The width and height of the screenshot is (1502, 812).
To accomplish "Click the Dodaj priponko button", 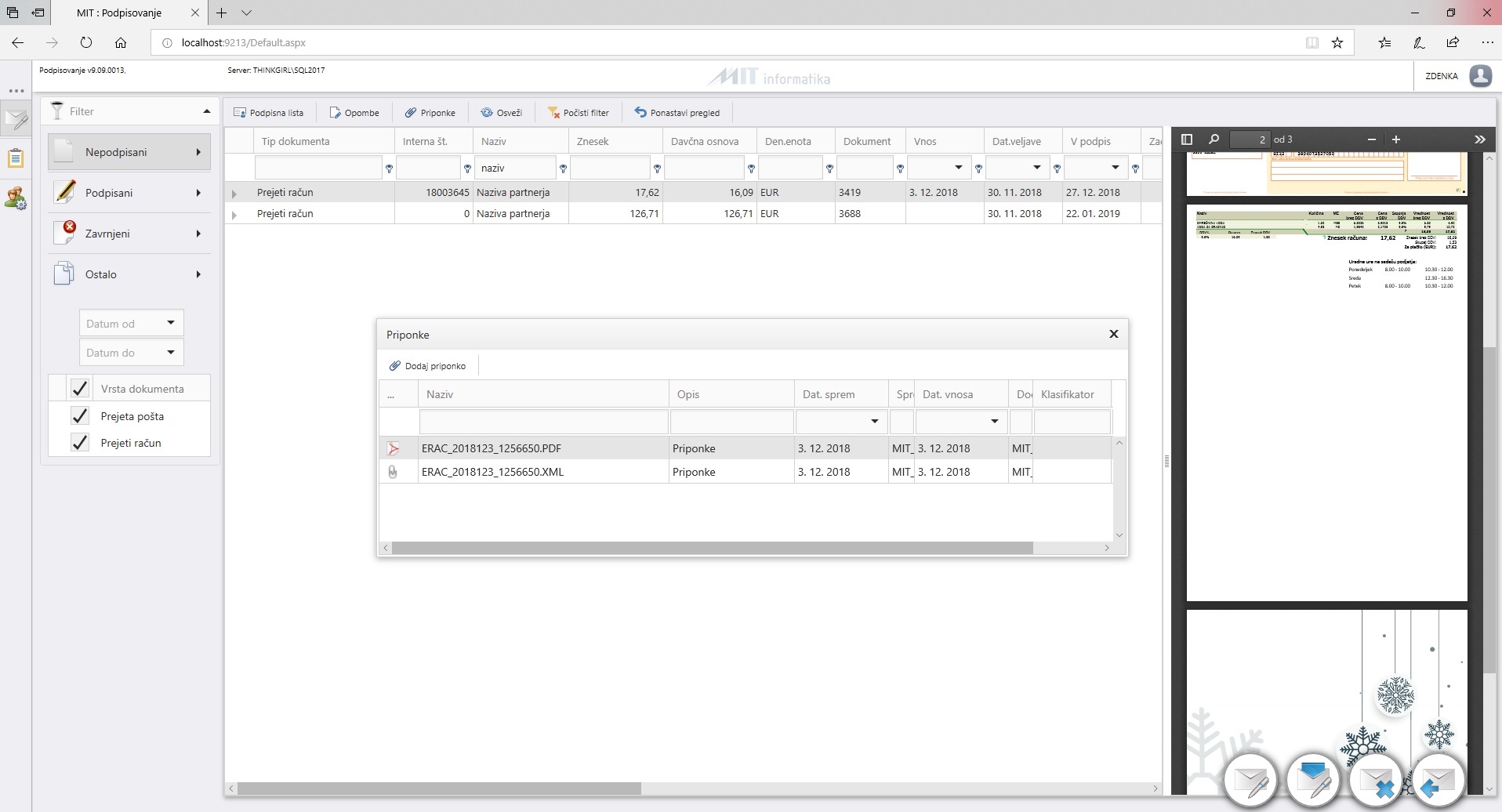I will [x=428, y=366].
